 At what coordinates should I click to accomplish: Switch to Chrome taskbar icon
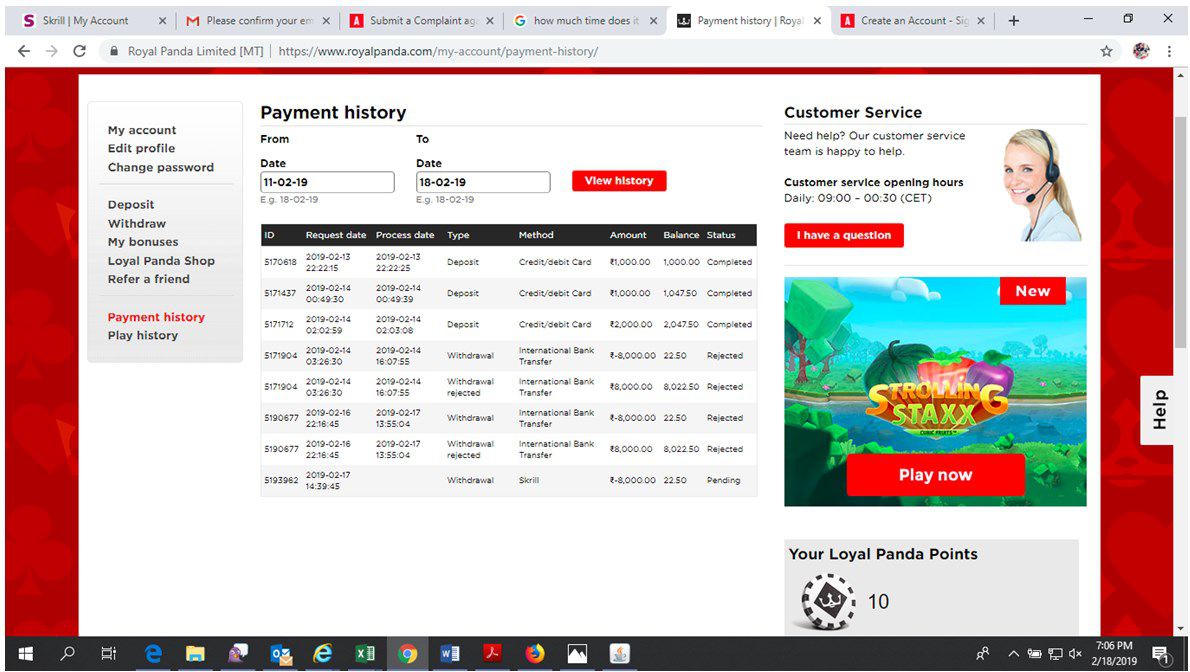pyautogui.click(x=408, y=653)
